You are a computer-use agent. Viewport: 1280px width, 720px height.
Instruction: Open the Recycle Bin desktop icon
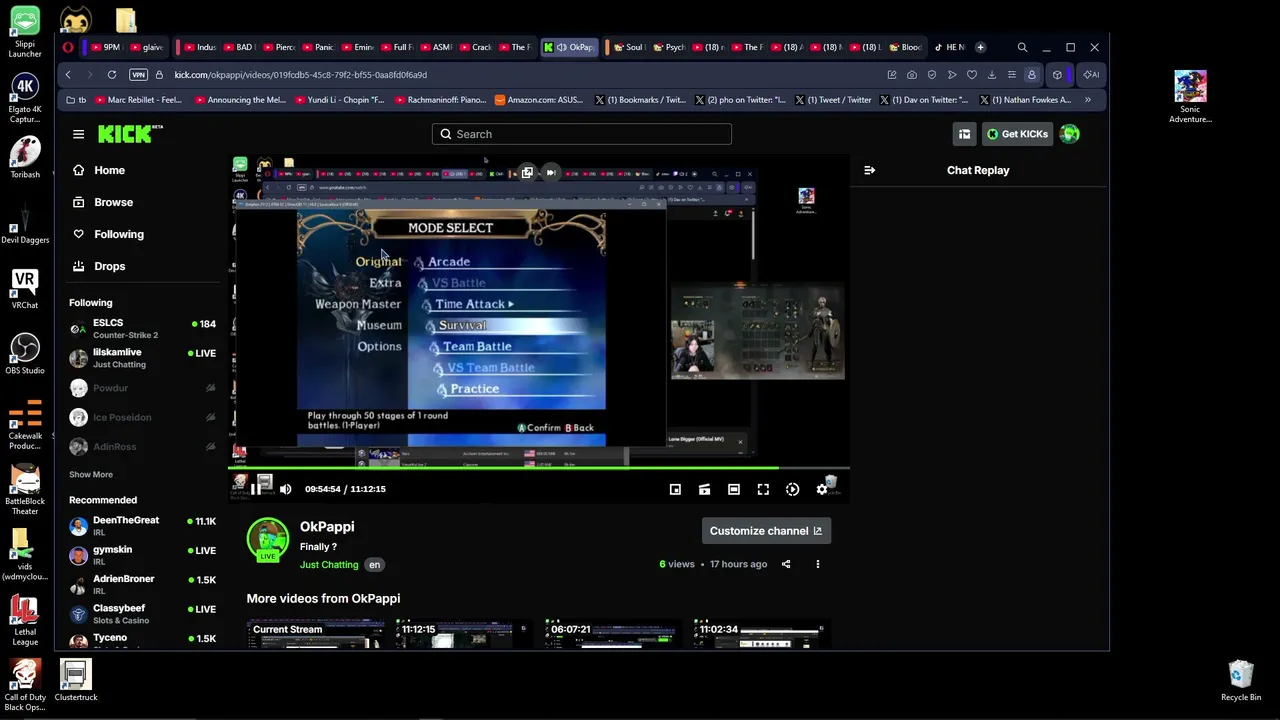coord(1241,680)
